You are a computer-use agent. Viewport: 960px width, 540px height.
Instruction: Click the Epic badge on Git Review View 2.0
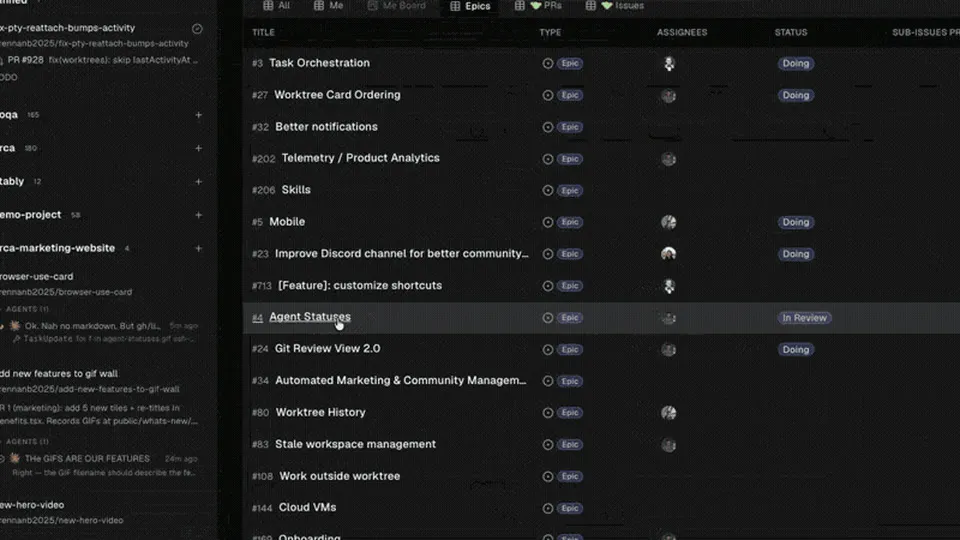click(569, 350)
